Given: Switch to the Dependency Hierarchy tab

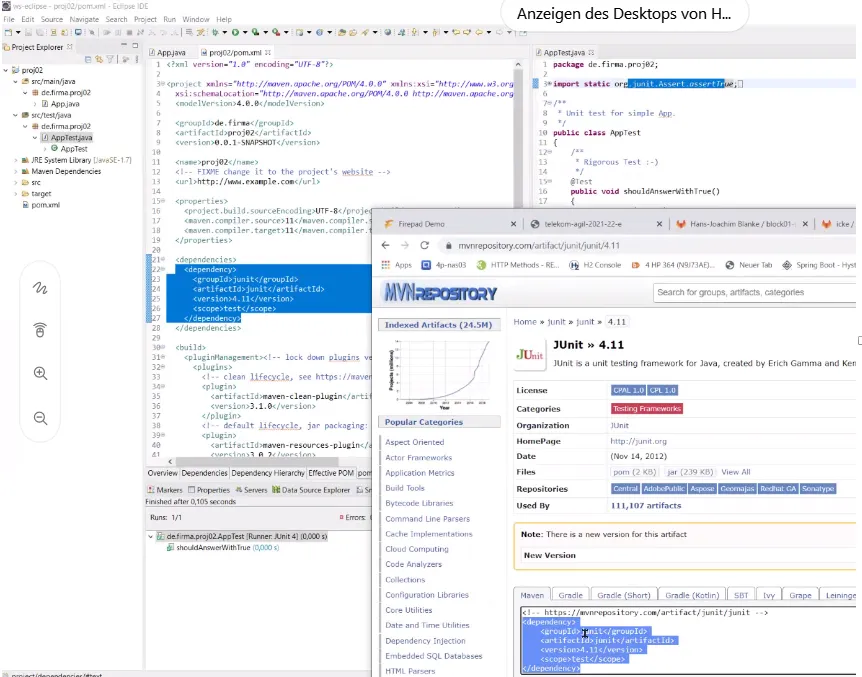Looking at the screenshot, I should tap(268, 473).
